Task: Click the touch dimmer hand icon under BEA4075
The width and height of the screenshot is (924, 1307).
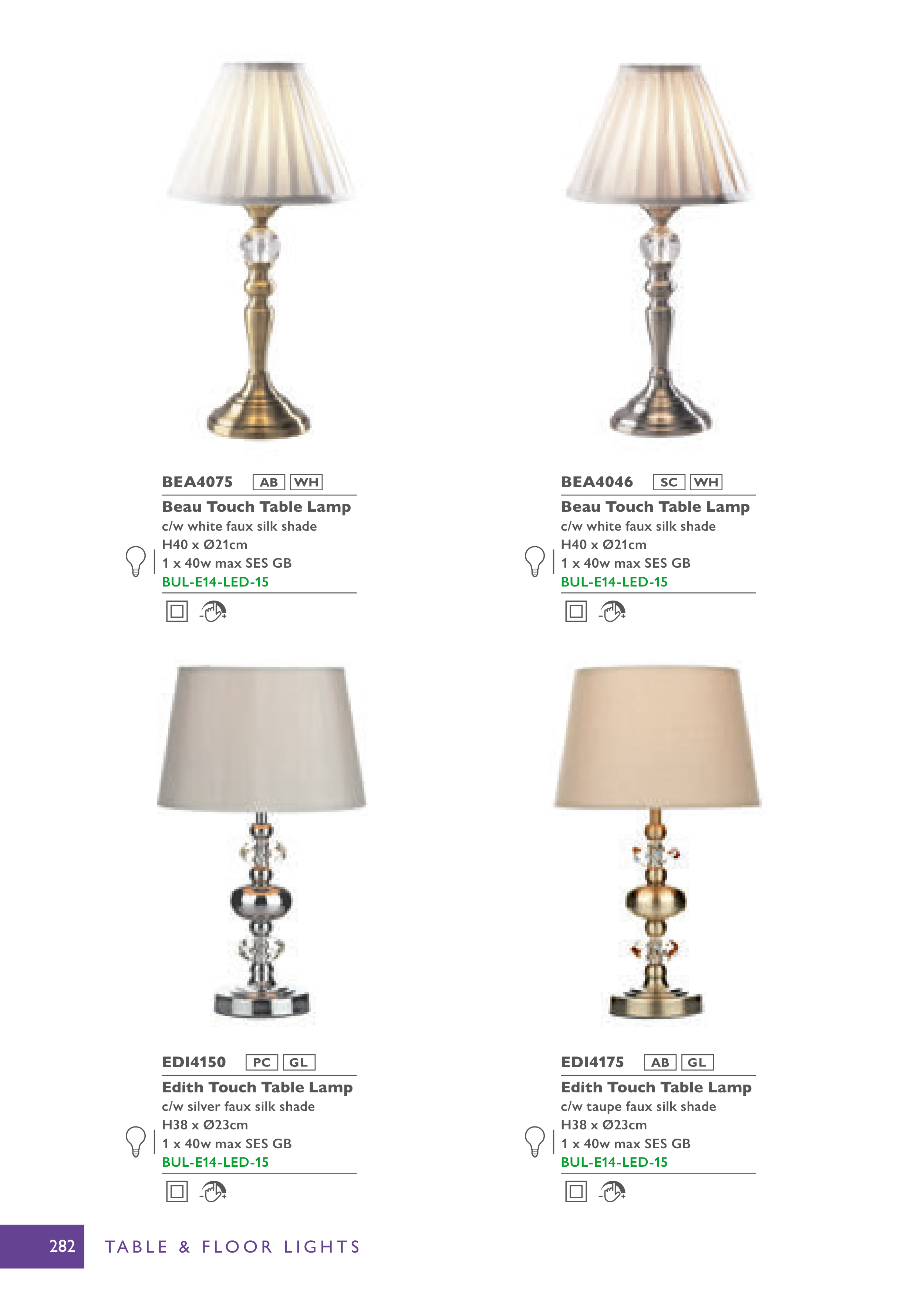Action: [213, 611]
